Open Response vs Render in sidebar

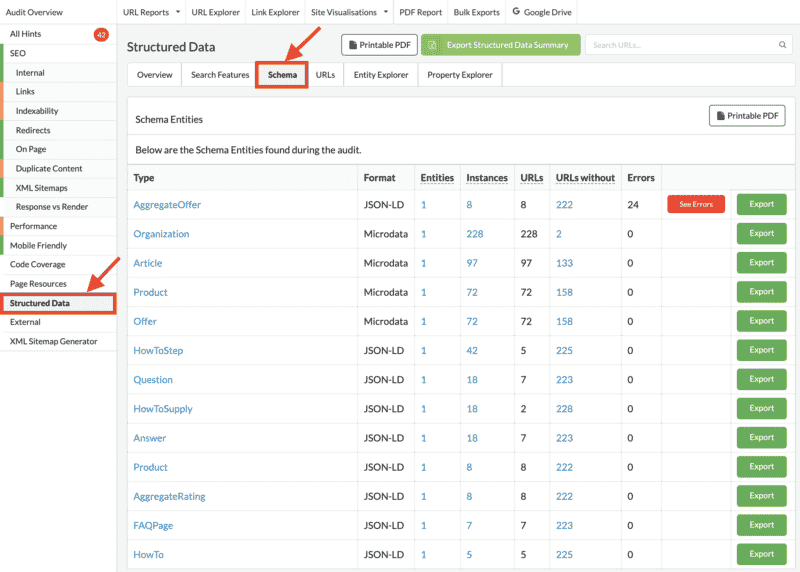[x=52, y=207]
